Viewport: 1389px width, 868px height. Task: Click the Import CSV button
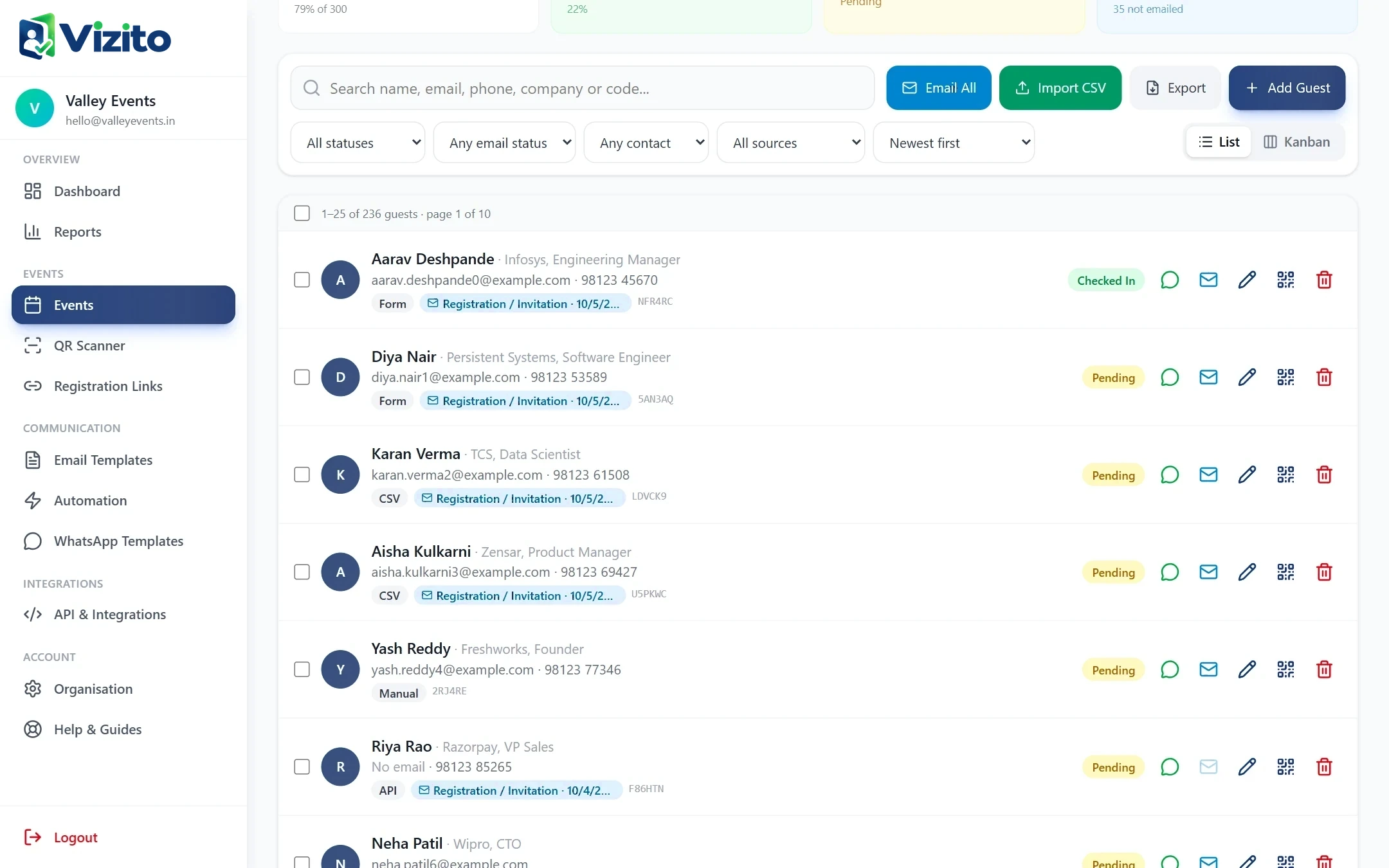1060,88
